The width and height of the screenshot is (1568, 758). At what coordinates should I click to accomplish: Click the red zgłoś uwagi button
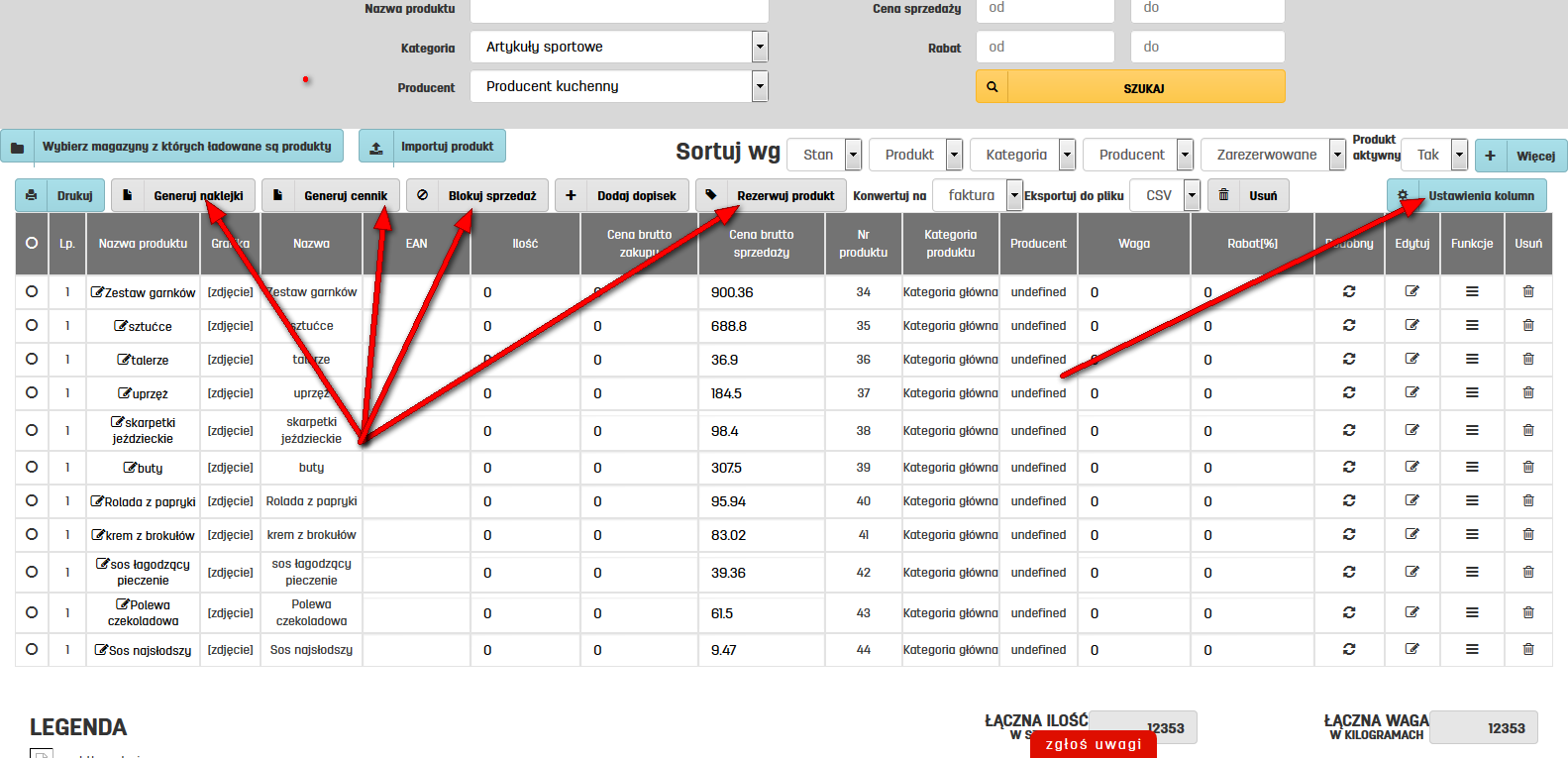coord(1093,743)
